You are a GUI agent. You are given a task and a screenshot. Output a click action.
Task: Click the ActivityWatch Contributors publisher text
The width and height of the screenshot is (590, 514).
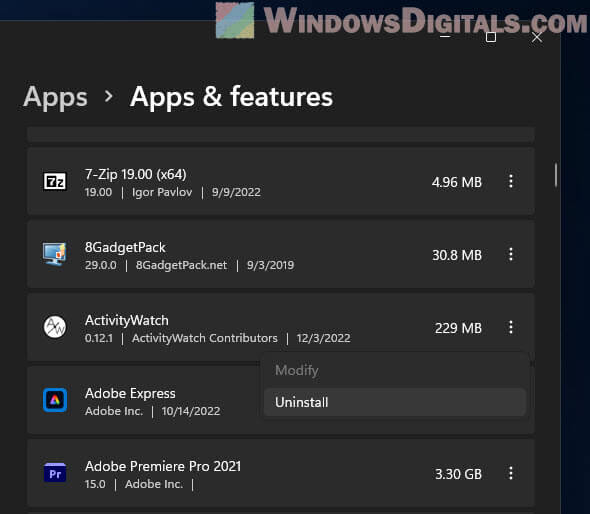pos(205,338)
